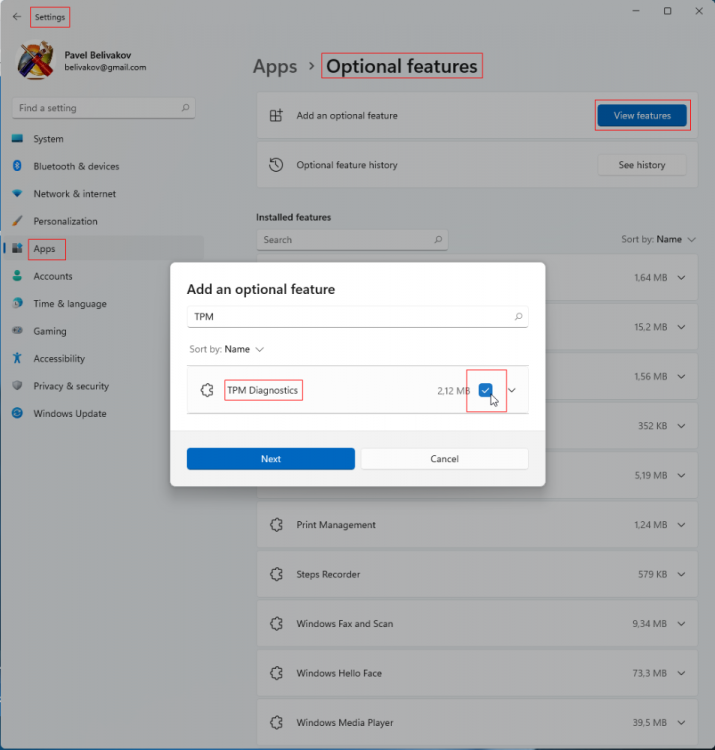Expand the 1,56 MB feature row
The height and width of the screenshot is (750, 715).
682,376
